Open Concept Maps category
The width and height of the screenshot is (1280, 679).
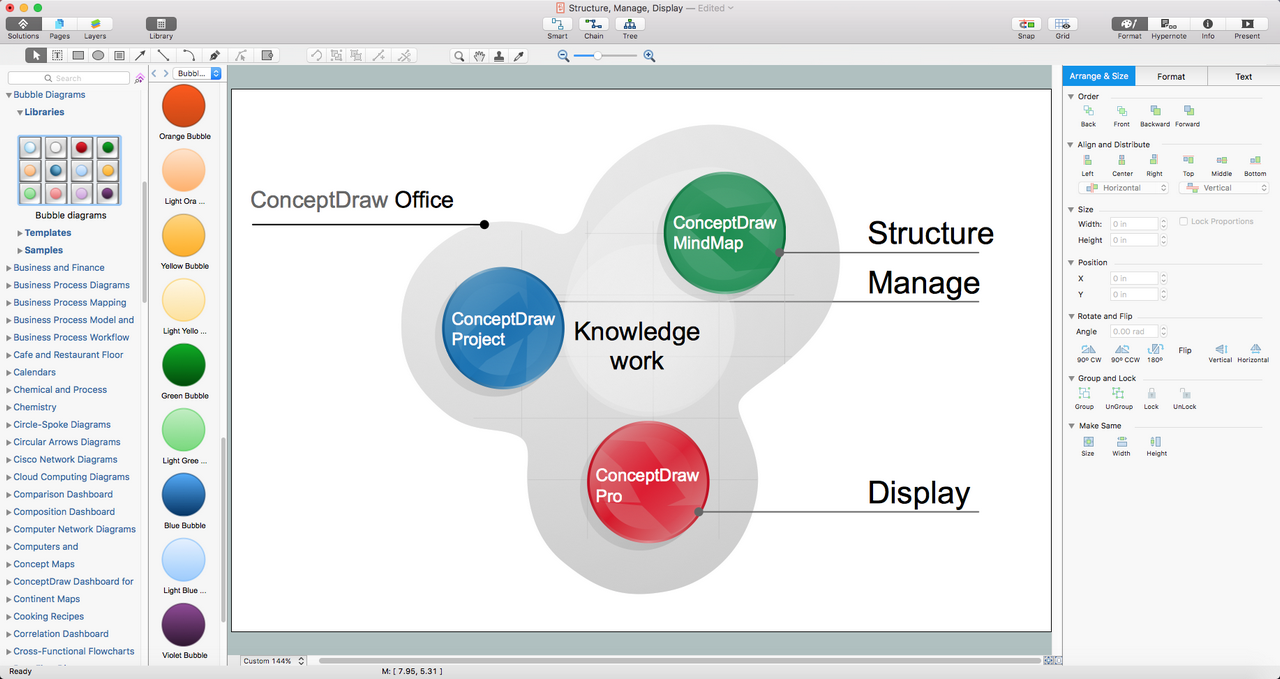pyautogui.click(x=44, y=564)
